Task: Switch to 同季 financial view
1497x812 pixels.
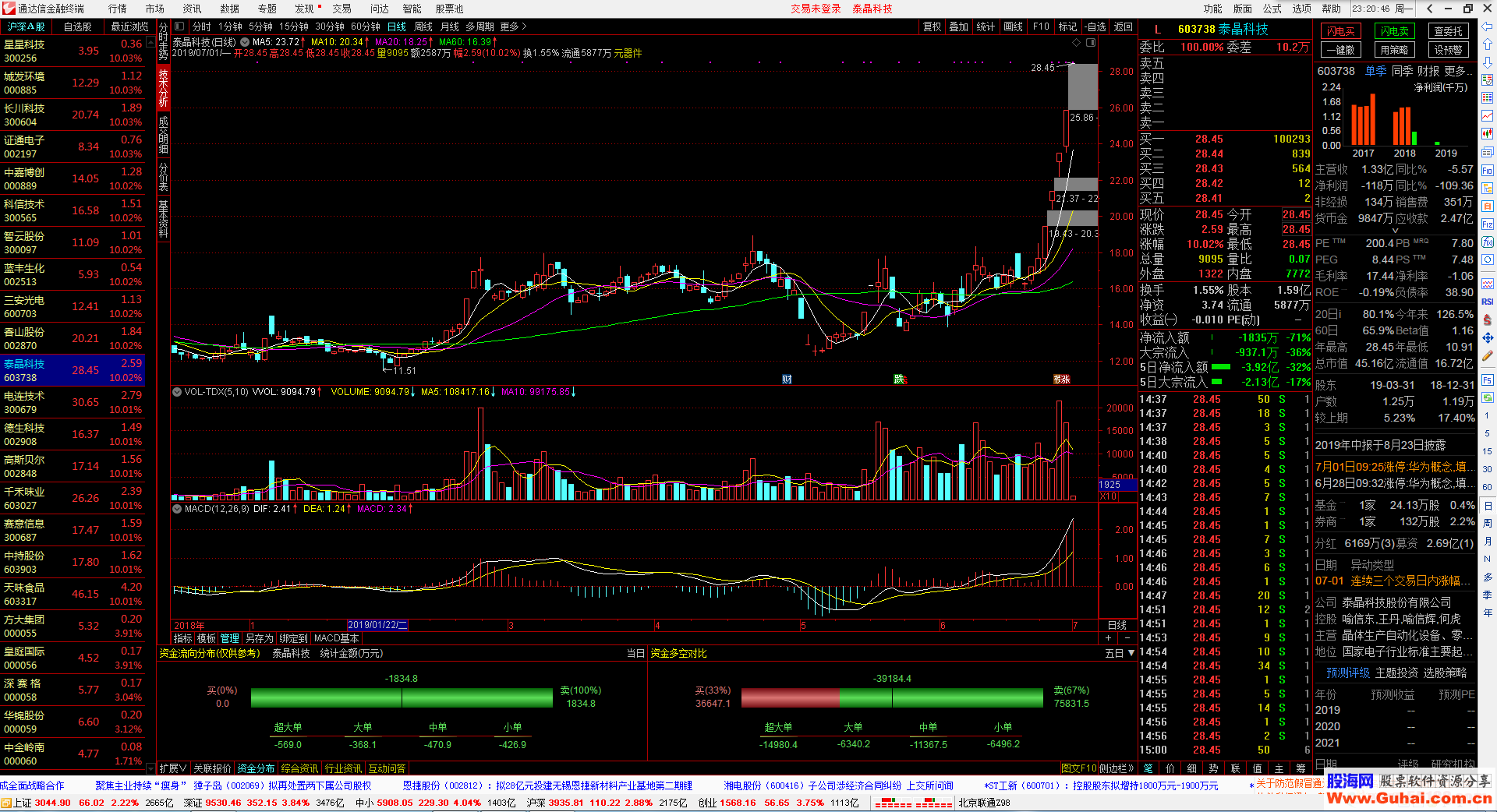Action: (1403, 71)
